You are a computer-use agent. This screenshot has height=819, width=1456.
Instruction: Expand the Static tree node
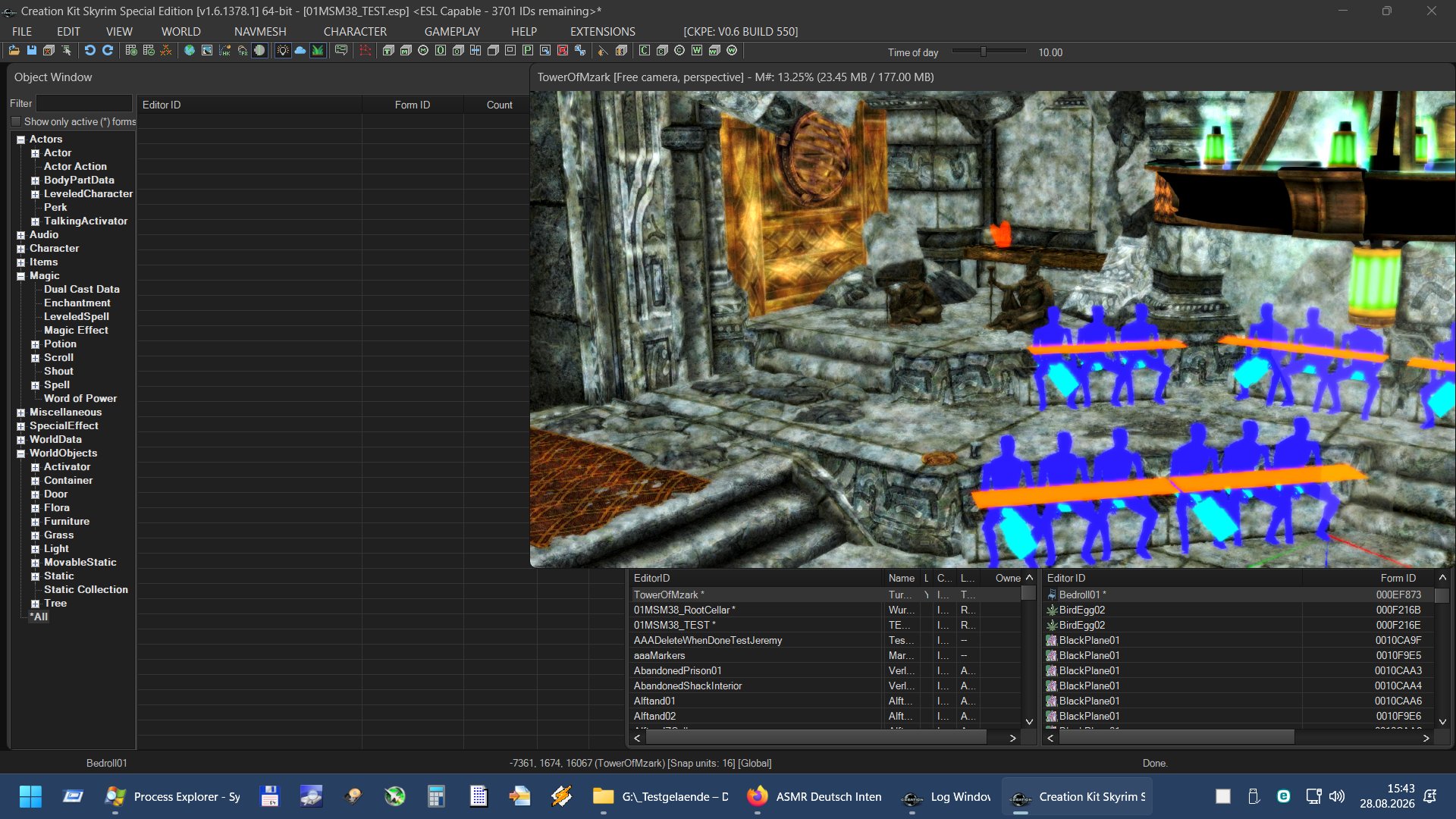coord(35,576)
